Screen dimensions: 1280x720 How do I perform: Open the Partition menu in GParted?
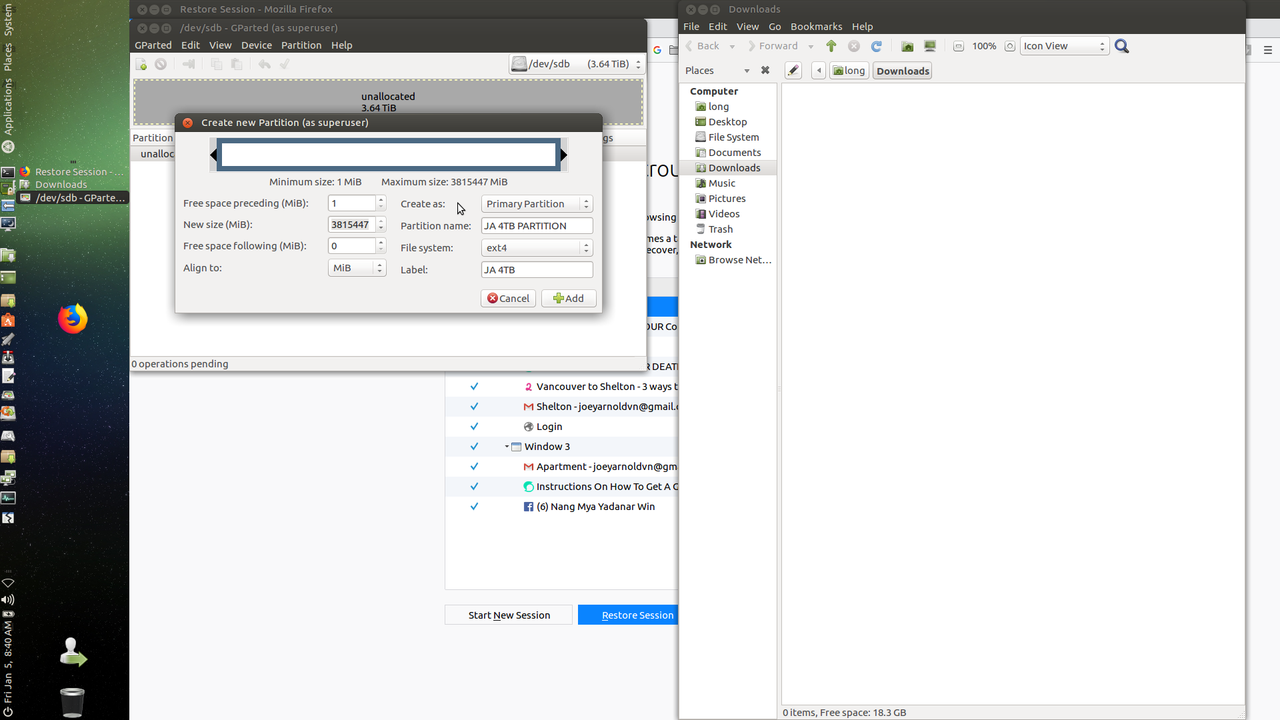tap(301, 45)
